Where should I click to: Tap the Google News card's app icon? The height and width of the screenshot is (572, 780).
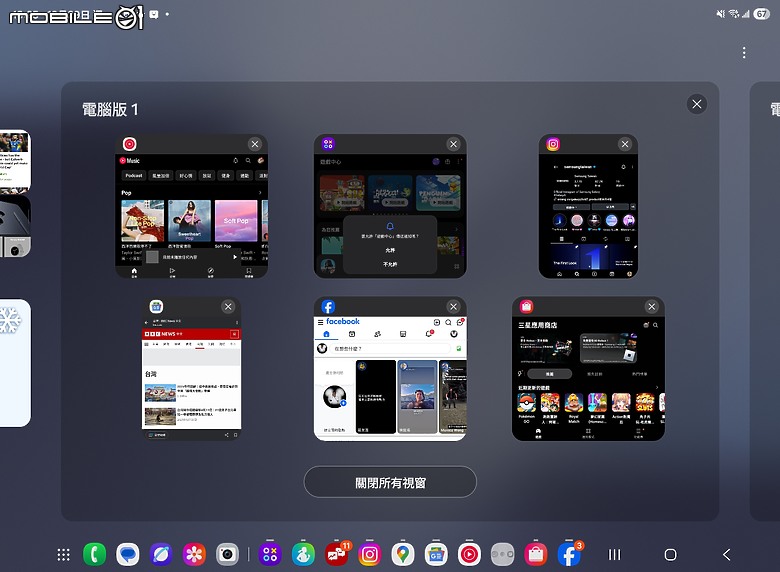pyautogui.click(x=156, y=306)
